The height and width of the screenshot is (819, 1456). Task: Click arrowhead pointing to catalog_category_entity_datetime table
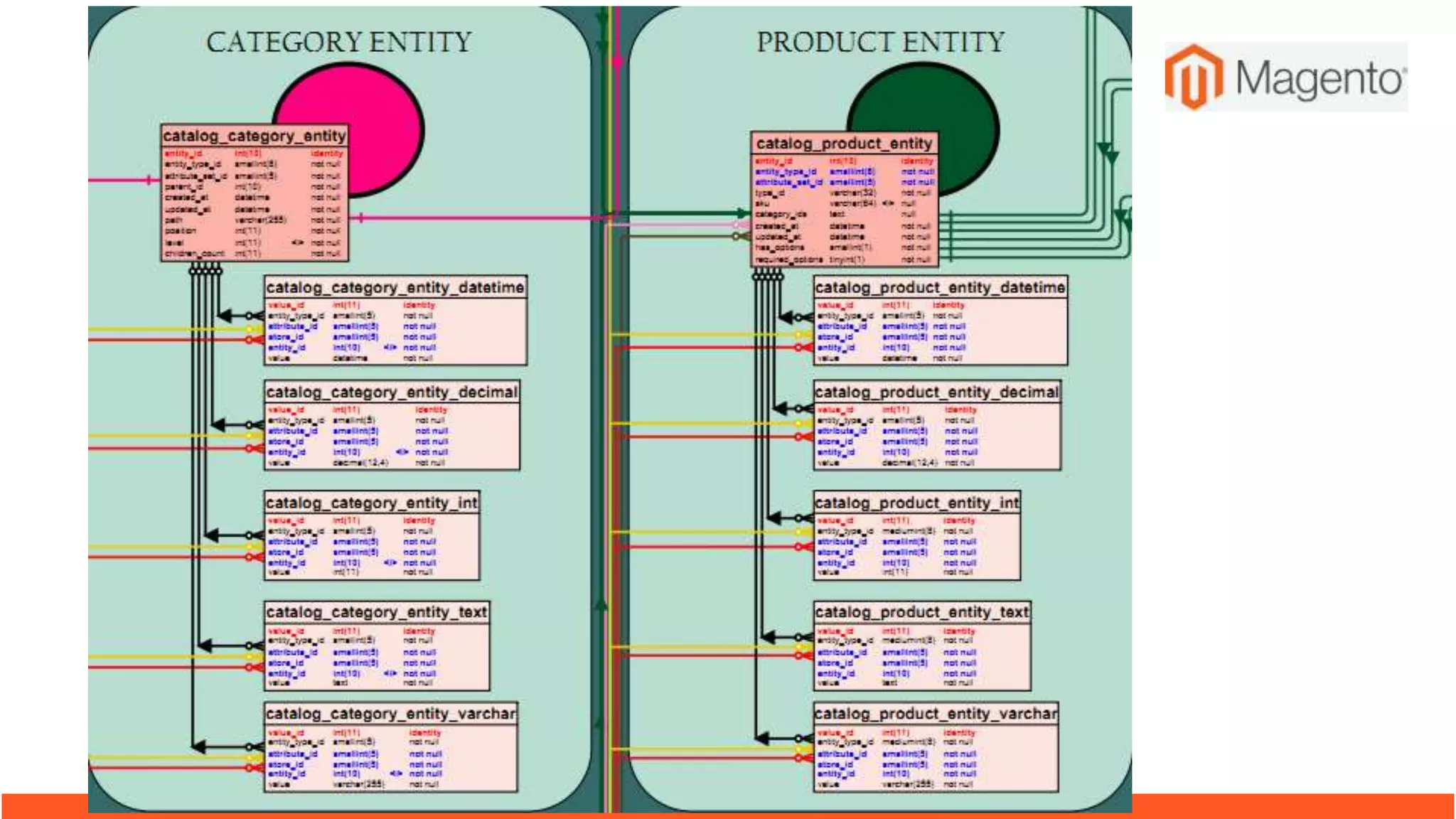pos(224,315)
